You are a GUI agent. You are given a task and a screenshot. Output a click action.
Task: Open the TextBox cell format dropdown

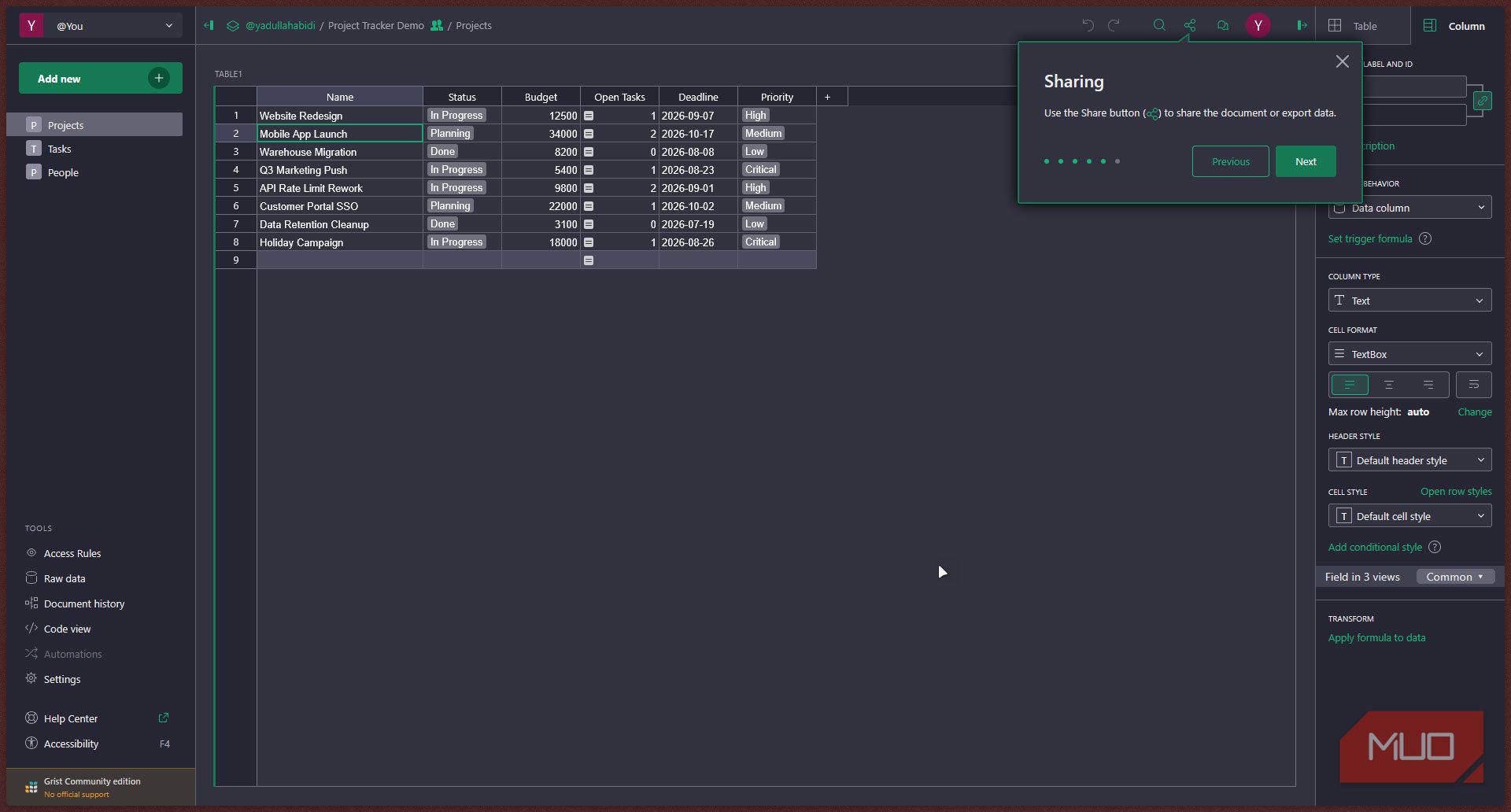(1409, 354)
